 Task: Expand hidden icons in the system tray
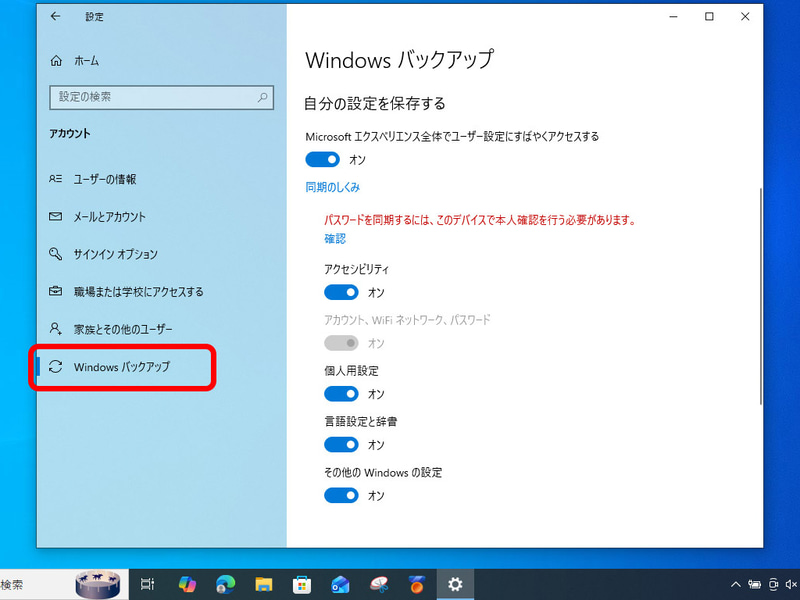[x=735, y=584]
